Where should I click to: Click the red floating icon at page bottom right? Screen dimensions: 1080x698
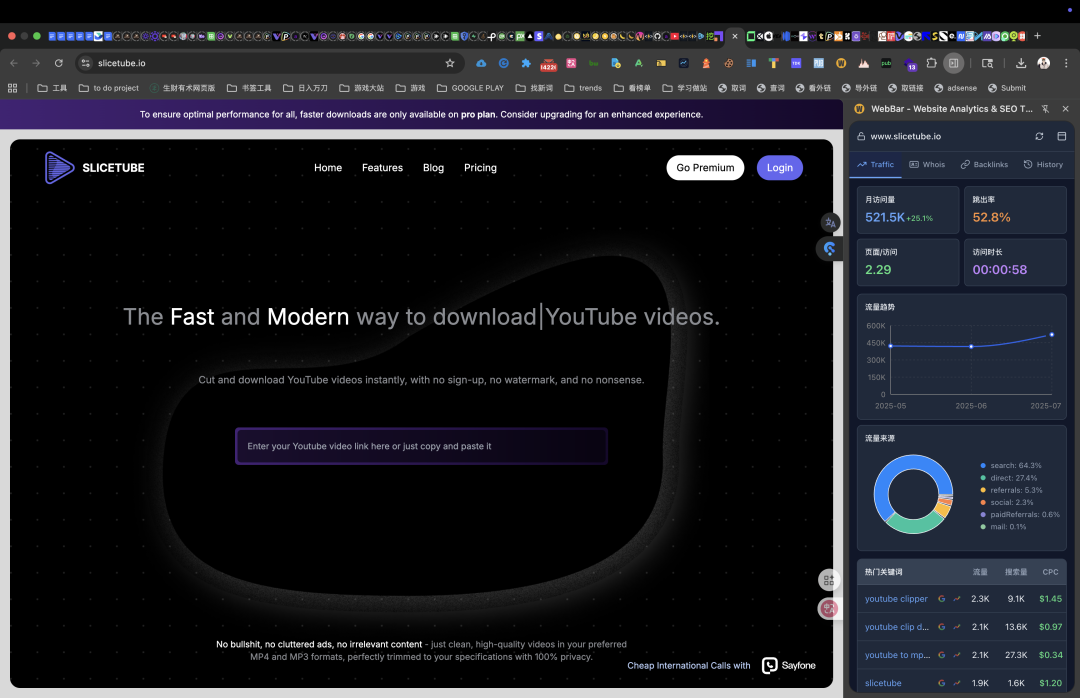pos(829,608)
